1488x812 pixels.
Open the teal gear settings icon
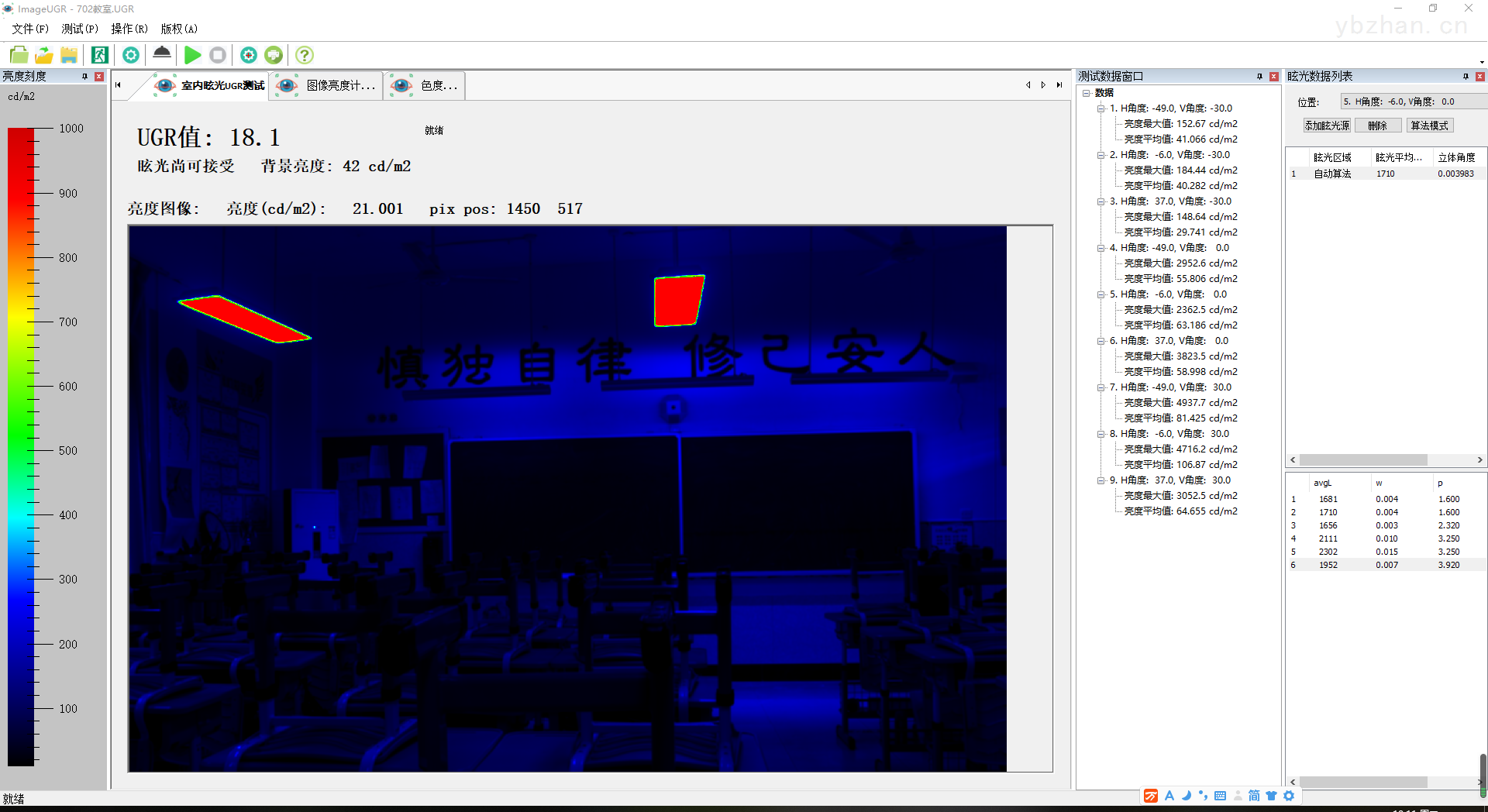tap(131, 55)
